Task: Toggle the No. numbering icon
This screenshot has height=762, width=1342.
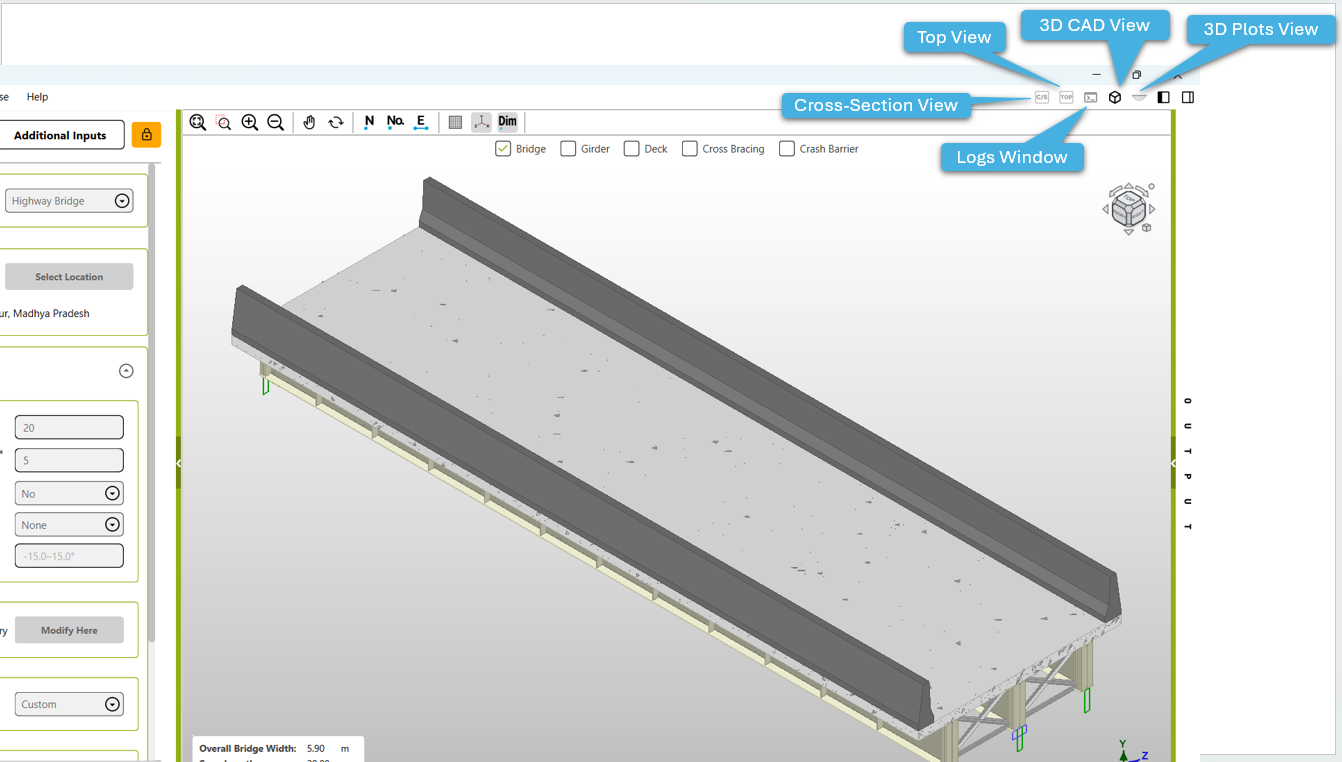Action: pyautogui.click(x=395, y=122)
